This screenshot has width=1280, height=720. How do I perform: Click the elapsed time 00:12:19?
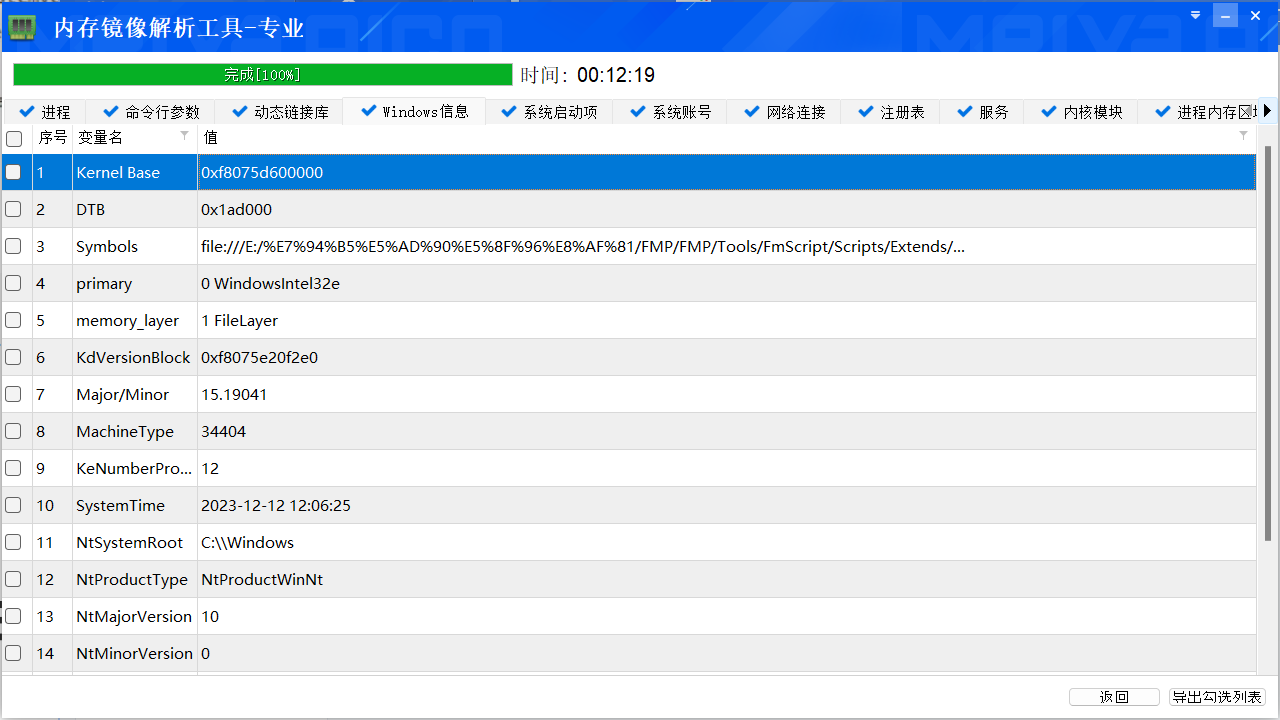(x=616, y=75)
